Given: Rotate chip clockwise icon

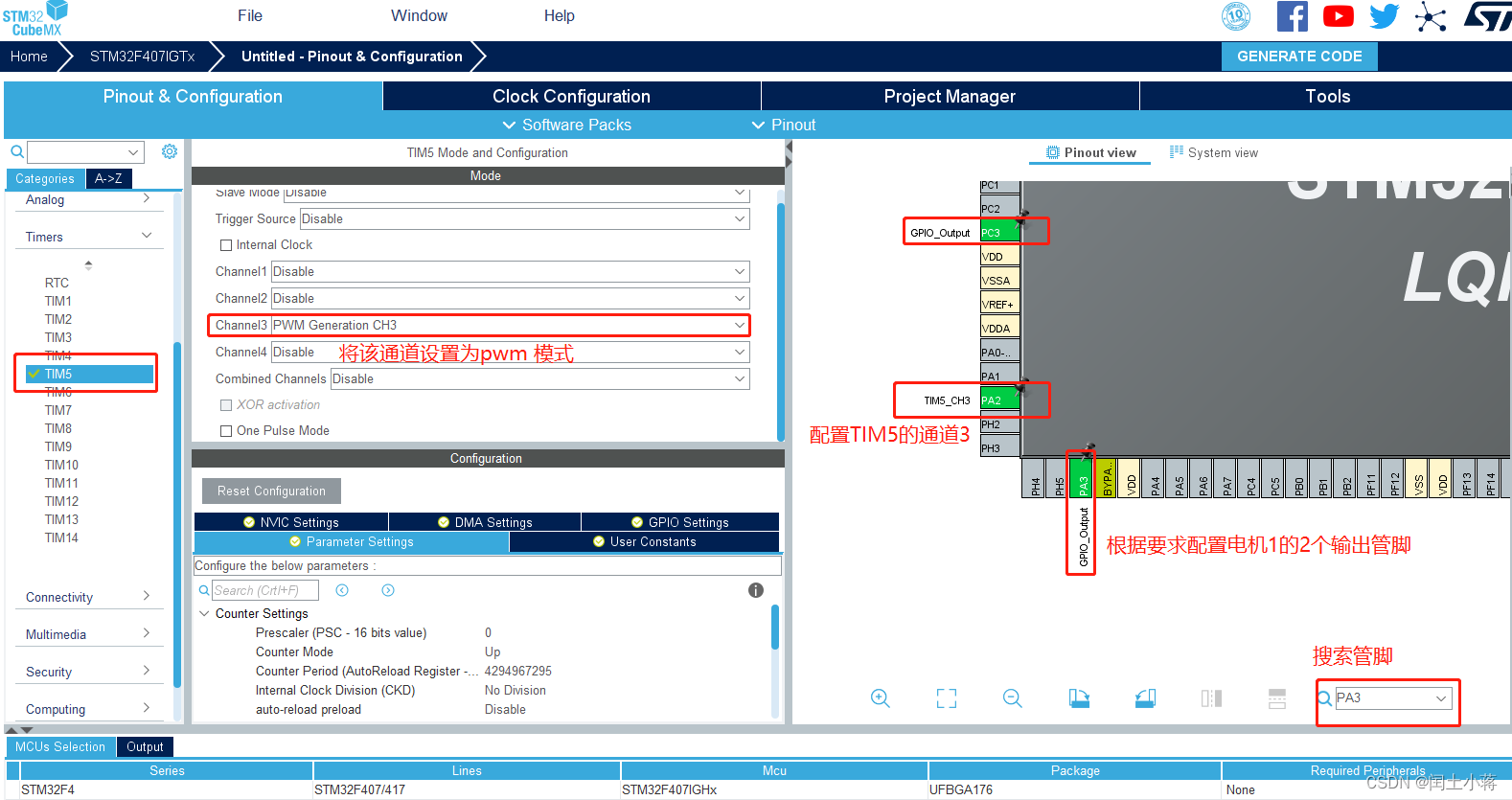Looking at the screenshot, I should click(x=1079, y=698).
